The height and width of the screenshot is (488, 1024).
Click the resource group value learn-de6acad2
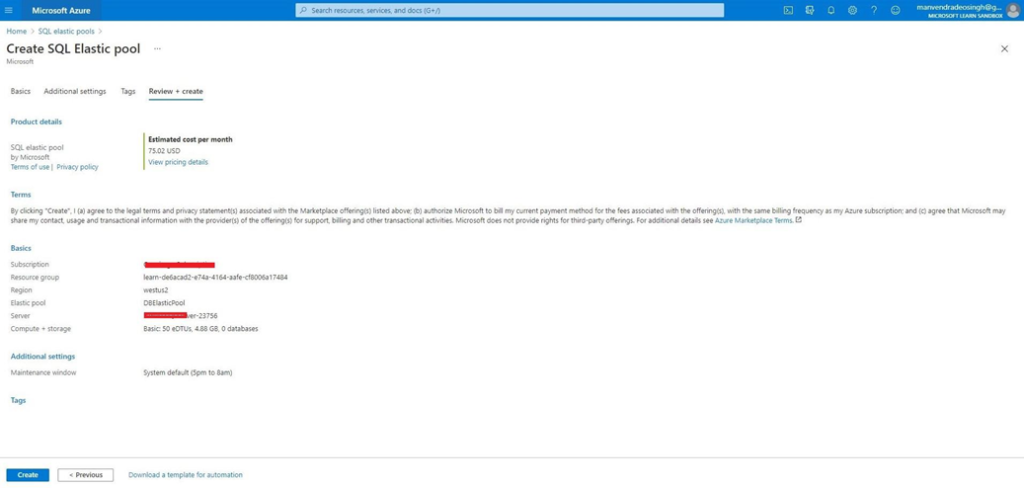(x=216, y=277)
